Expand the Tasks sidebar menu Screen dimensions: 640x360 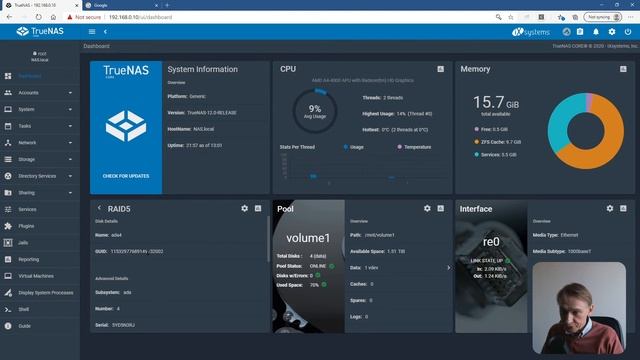coord(40,126)
